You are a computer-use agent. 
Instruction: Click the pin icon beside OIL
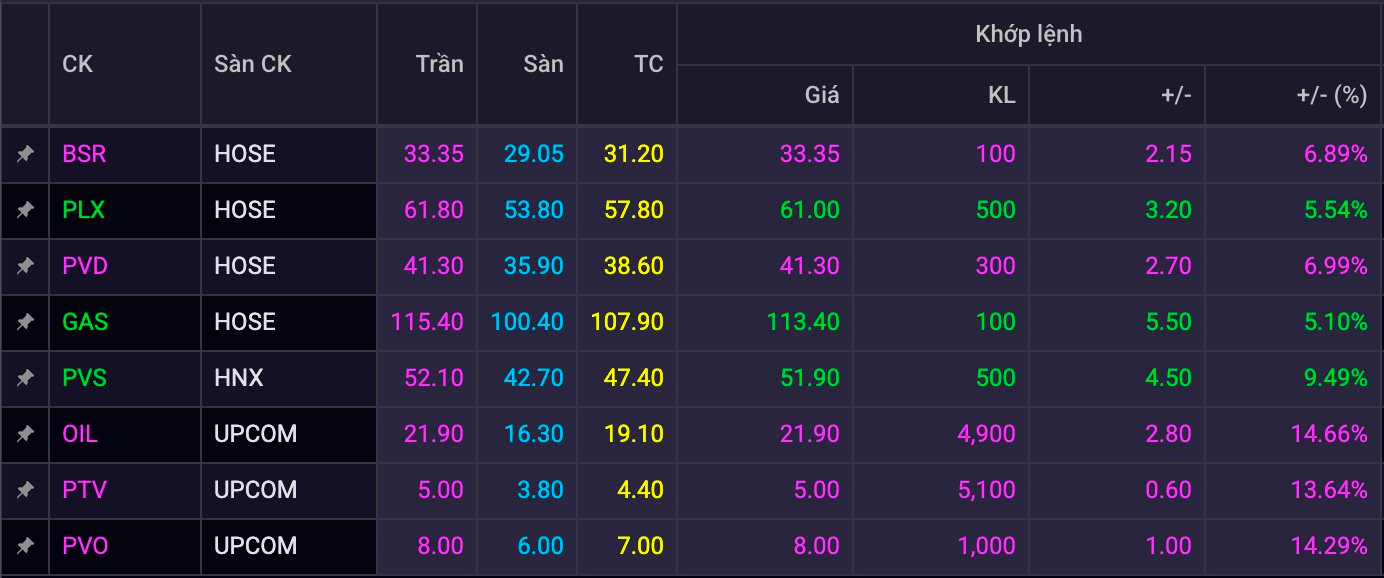pyautogui.click(x=25, y=434)
